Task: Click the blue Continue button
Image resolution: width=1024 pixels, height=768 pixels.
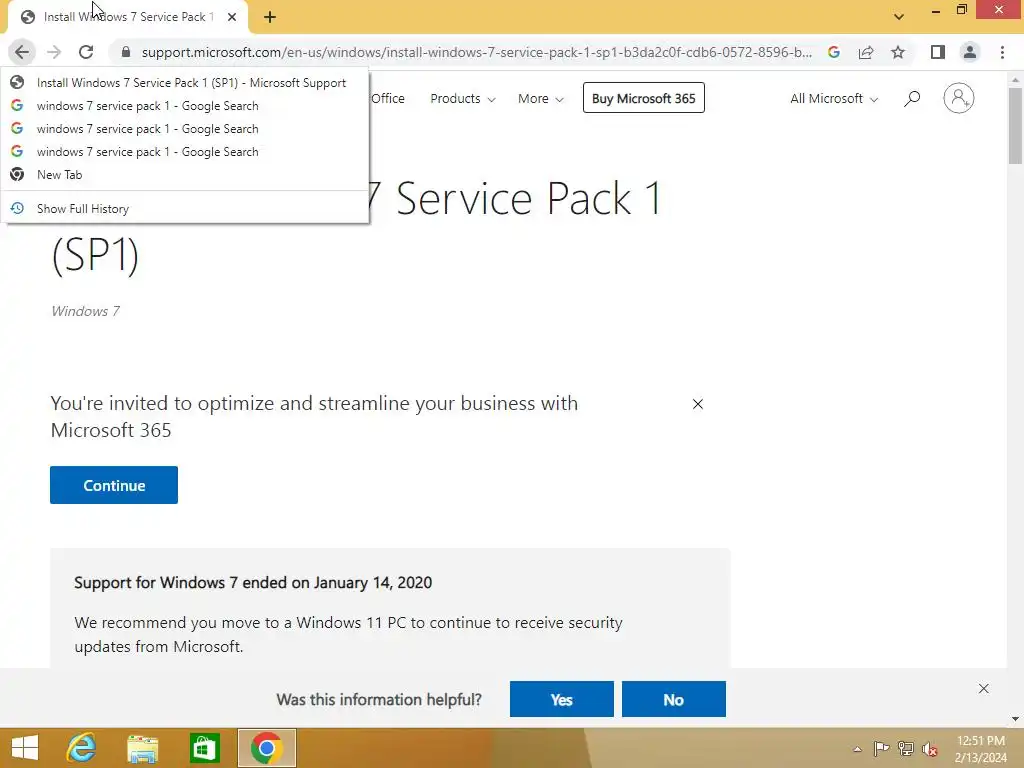Action: [114, 485]
